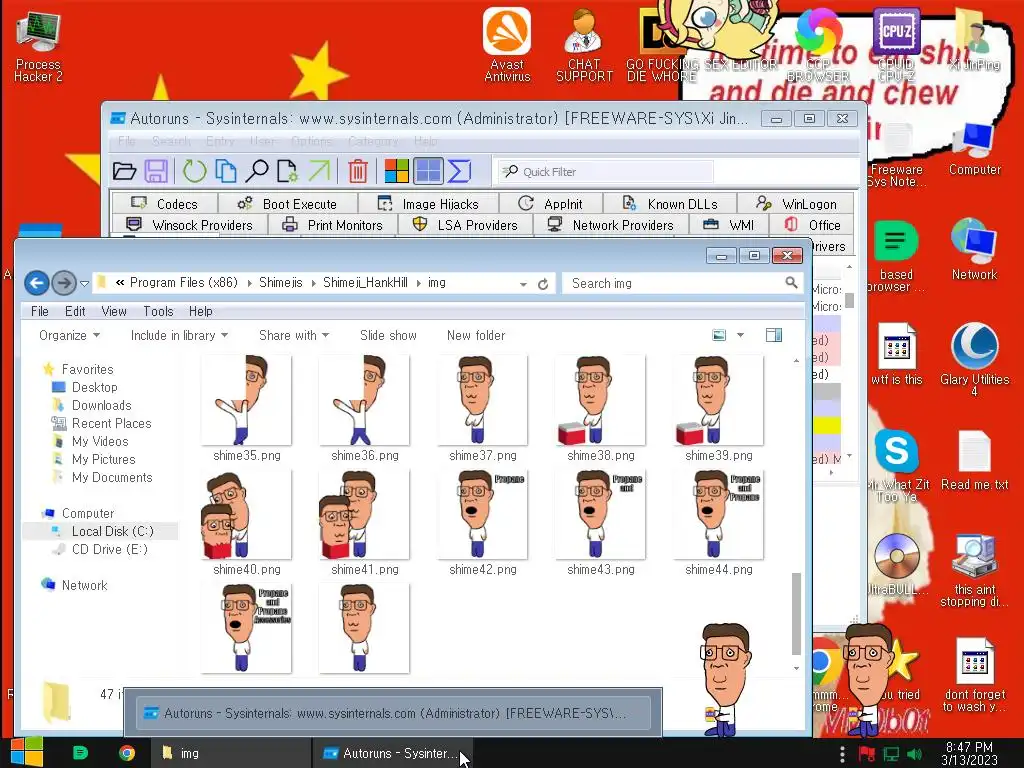Select the shime35.png thumbnail
Viewport: 1024px width, 768px height.
pos(246,400)
